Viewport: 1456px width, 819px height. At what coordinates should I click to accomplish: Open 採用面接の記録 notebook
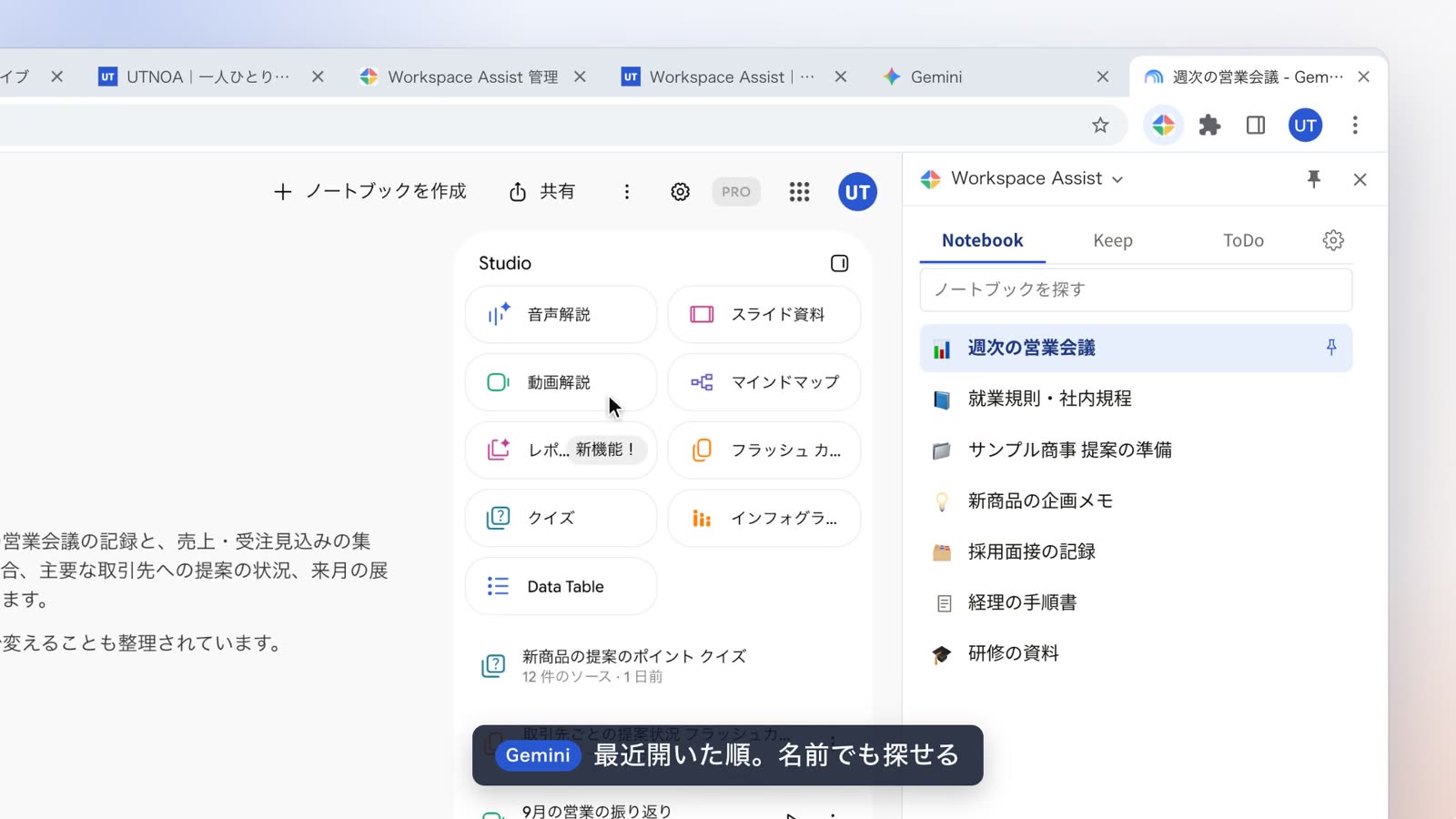[1136, 551]
